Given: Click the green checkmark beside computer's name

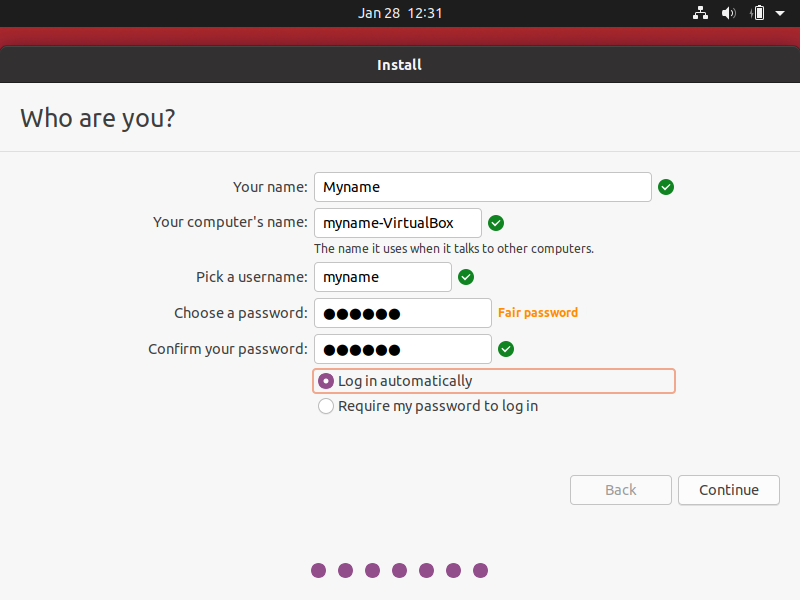Looking at the screenshot, I should tap(496, 223).
